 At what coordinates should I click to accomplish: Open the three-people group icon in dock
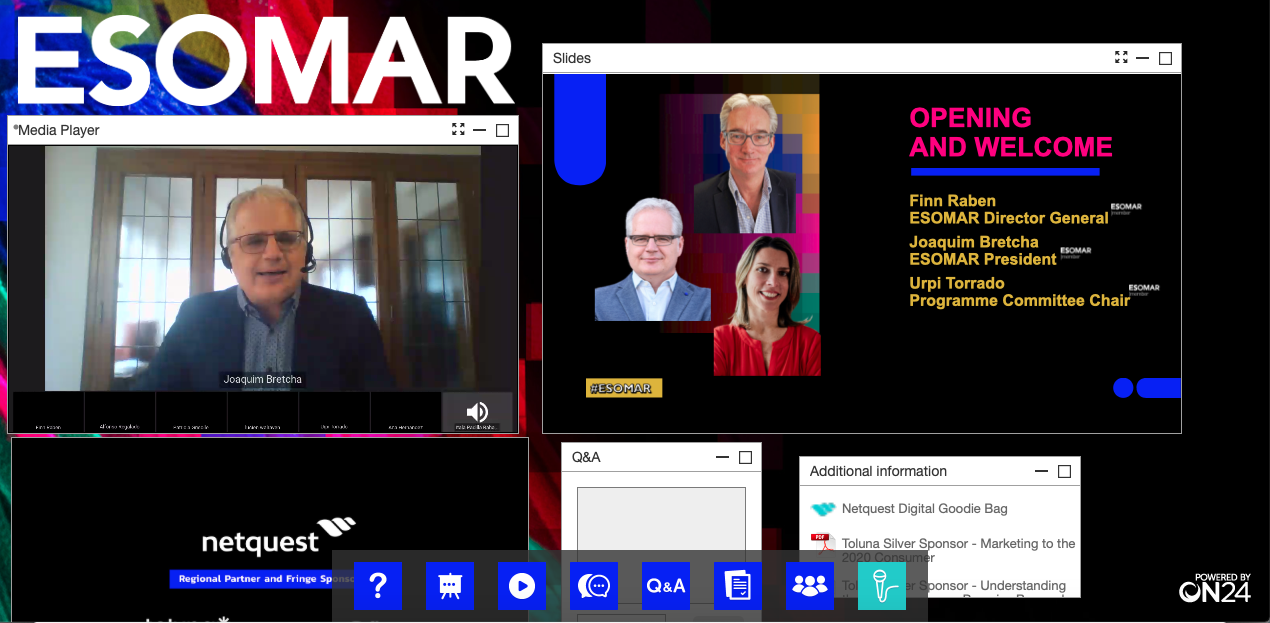coord(810,585)
